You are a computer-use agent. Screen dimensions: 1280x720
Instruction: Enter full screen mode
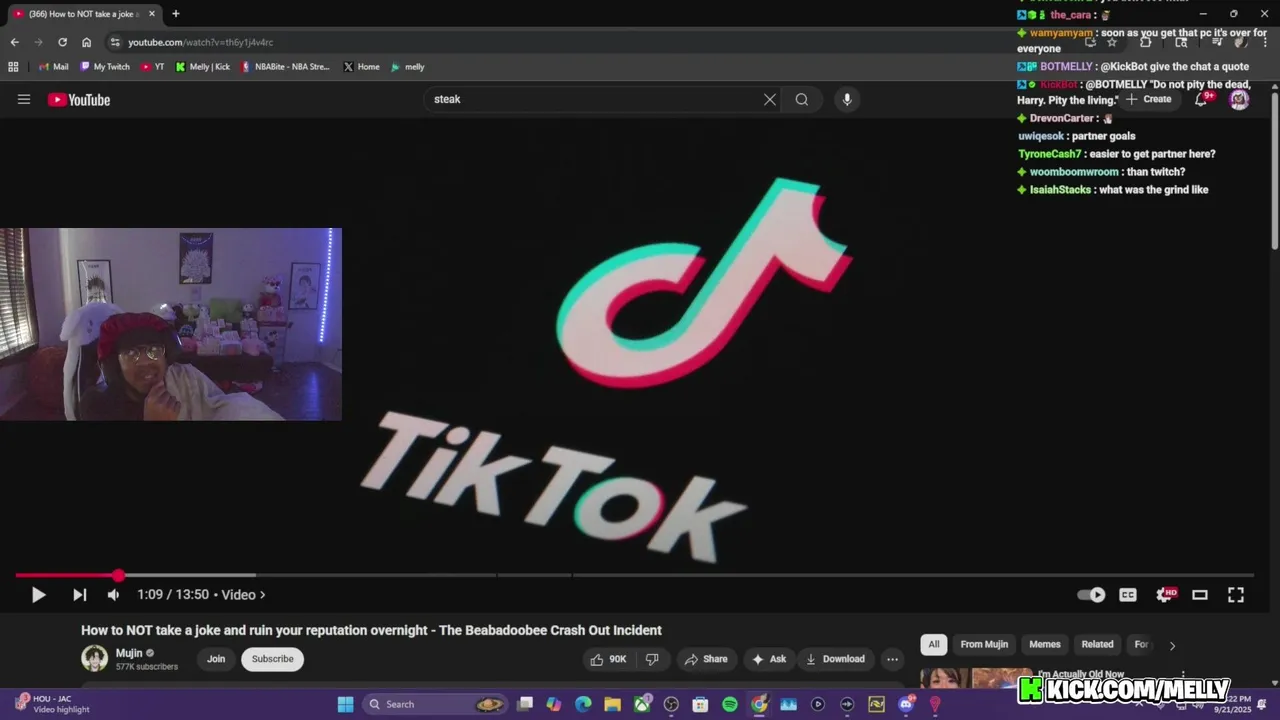point(1236,595)
